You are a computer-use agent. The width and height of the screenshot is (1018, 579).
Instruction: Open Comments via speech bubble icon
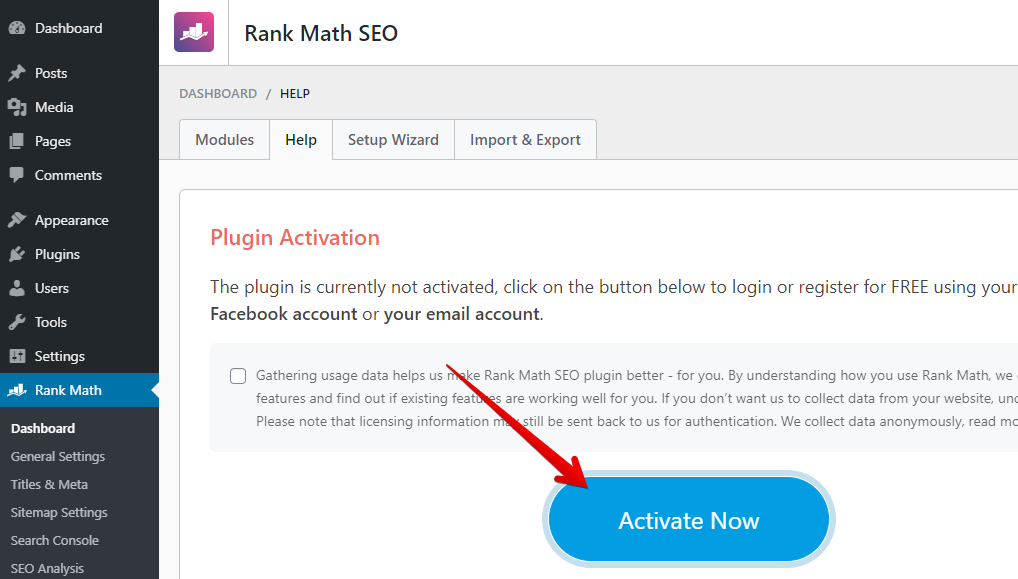[x=17, y=175]
